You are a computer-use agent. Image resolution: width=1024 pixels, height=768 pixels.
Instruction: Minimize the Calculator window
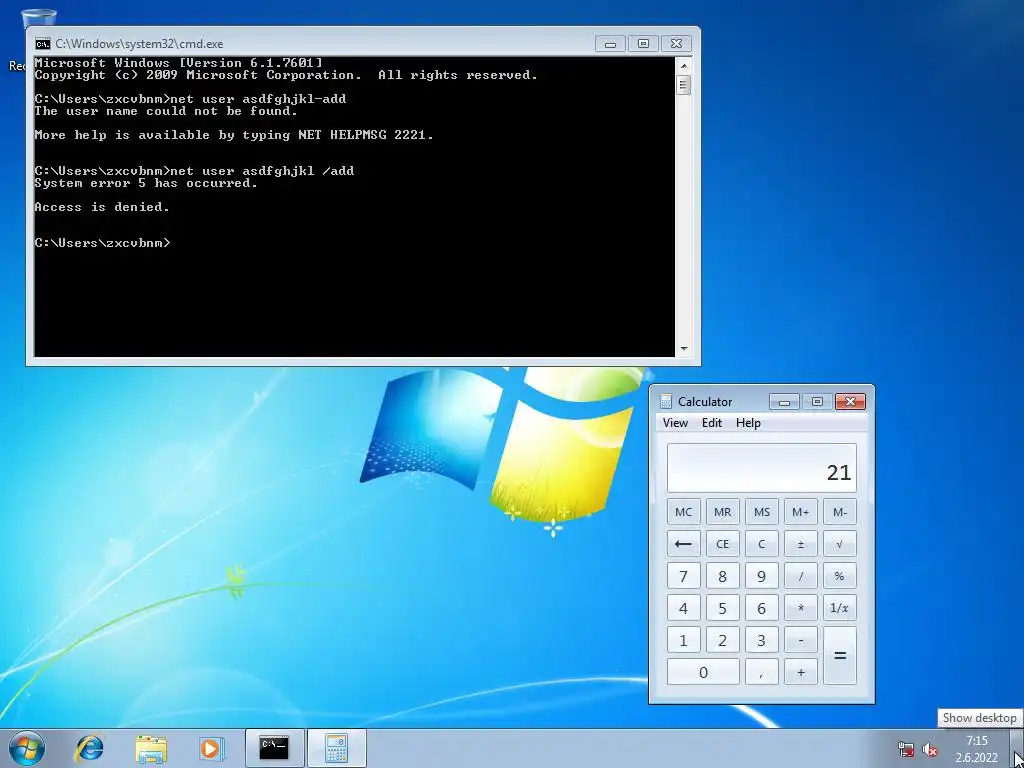coord(784,402)
